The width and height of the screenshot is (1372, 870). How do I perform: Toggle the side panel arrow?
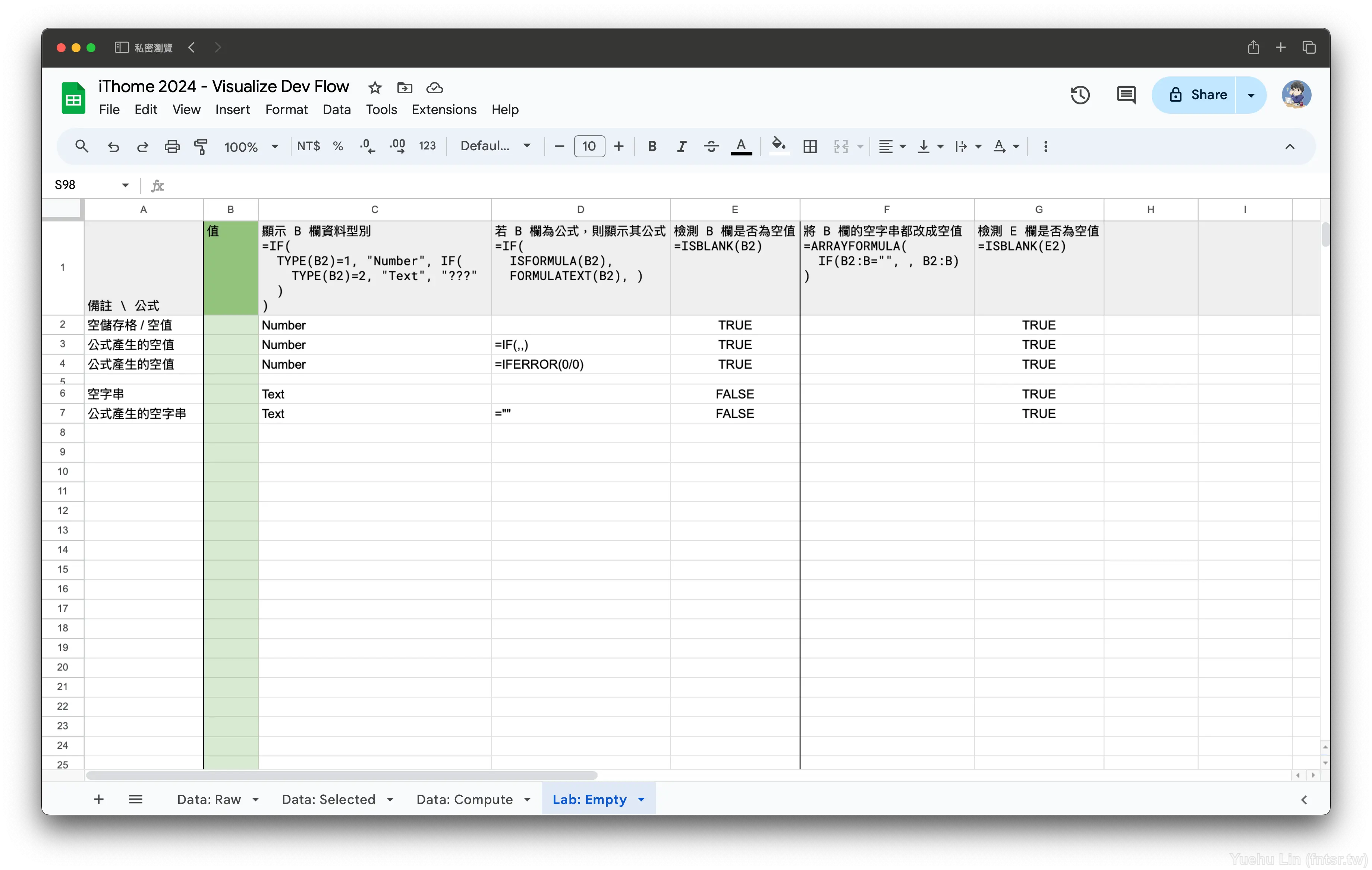tap(1304, 800)
